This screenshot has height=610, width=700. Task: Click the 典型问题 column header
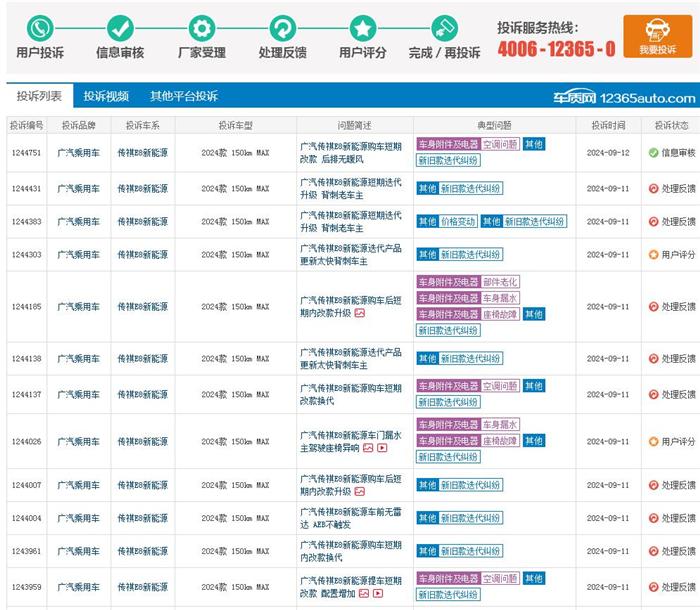(494, 125)
